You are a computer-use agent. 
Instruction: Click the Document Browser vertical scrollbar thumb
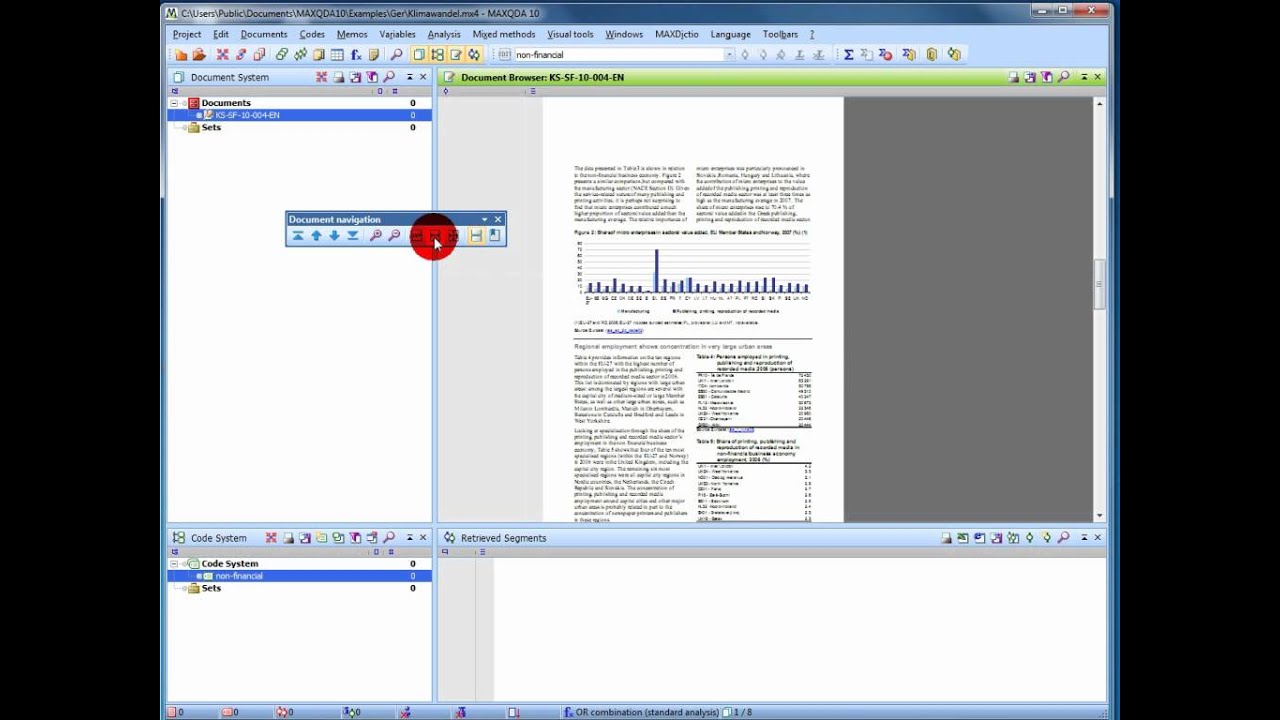point(1099,285)
